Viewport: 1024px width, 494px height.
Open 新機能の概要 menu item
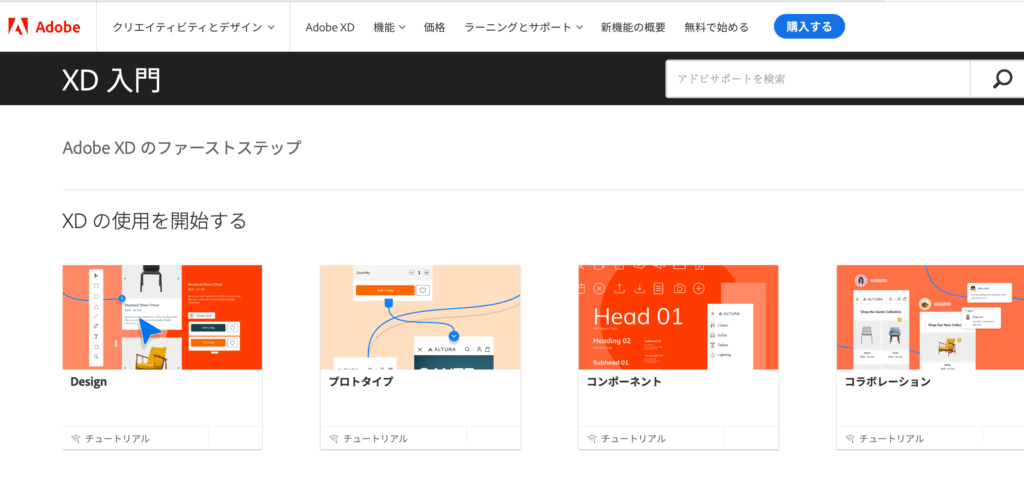pos(633,27)
